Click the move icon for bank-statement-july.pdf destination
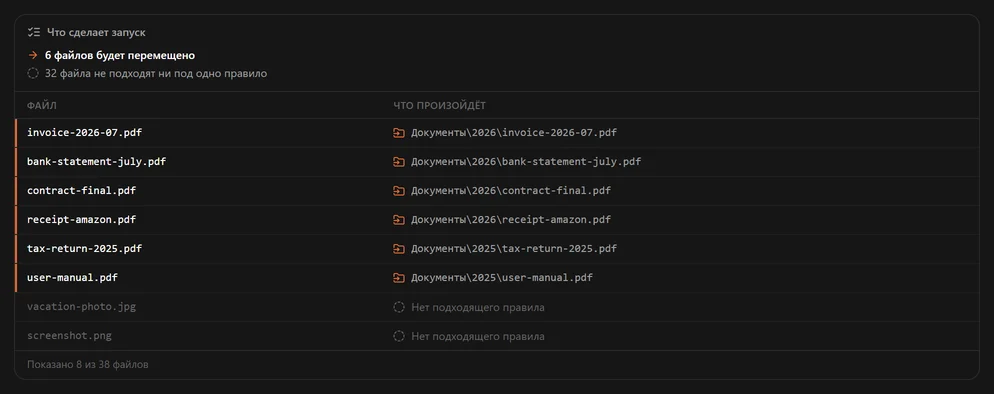 click(x=399, y=162)
